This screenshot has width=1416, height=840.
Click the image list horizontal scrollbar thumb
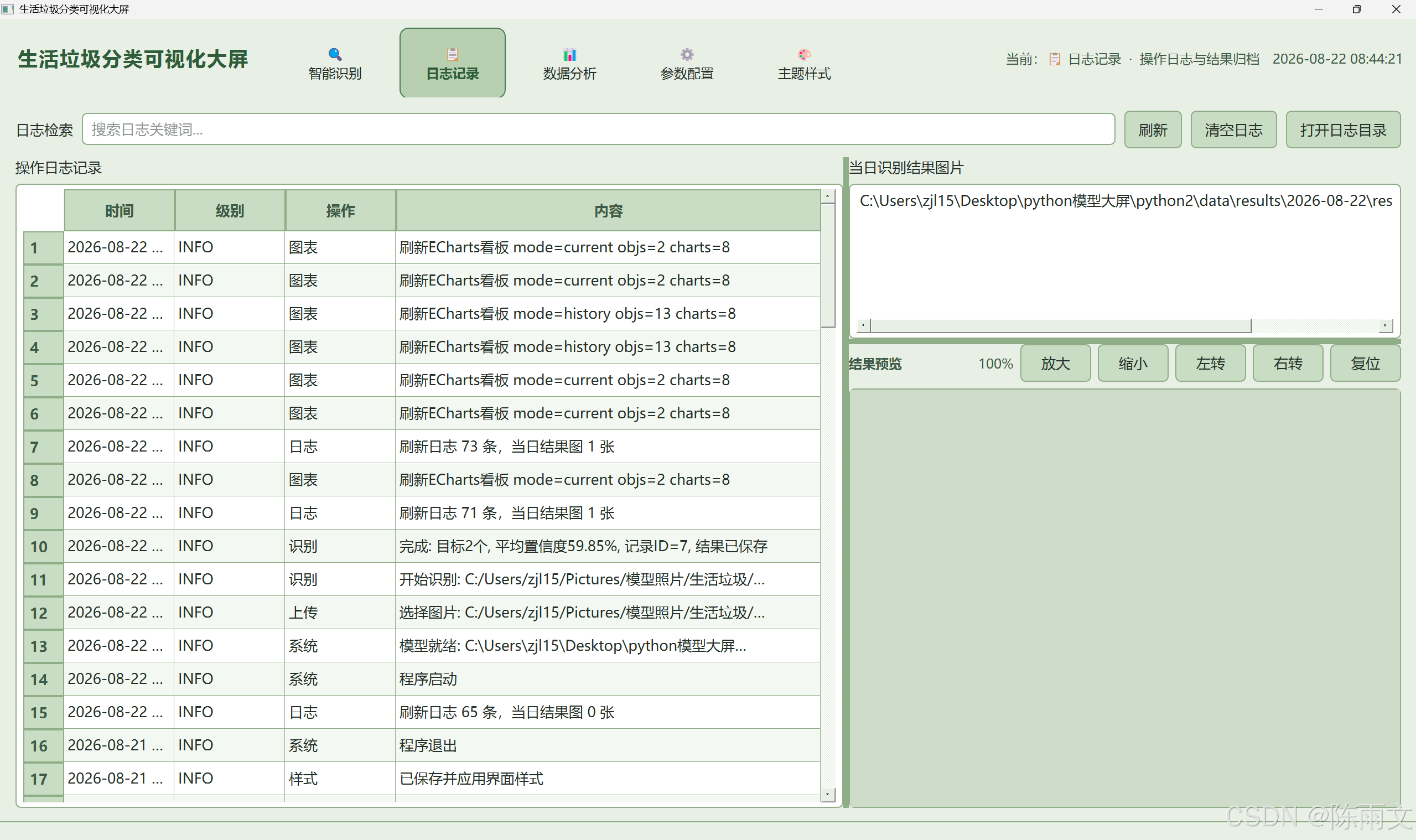[1061, 325]
